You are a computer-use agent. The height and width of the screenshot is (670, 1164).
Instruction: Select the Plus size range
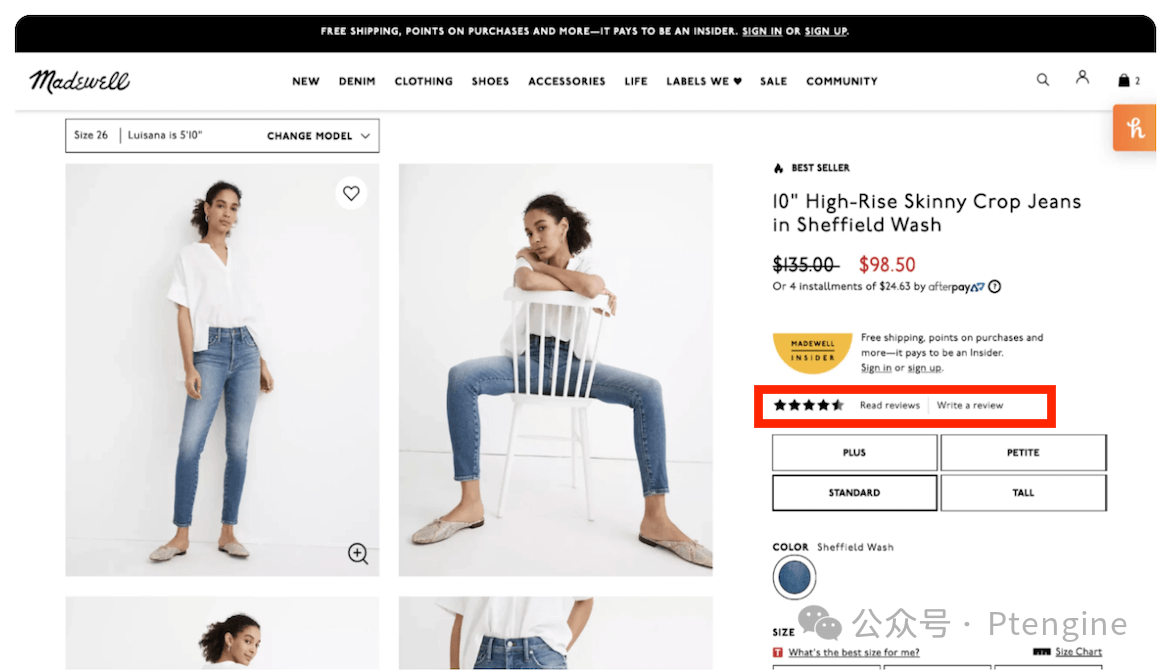click(x=854, y=453)
